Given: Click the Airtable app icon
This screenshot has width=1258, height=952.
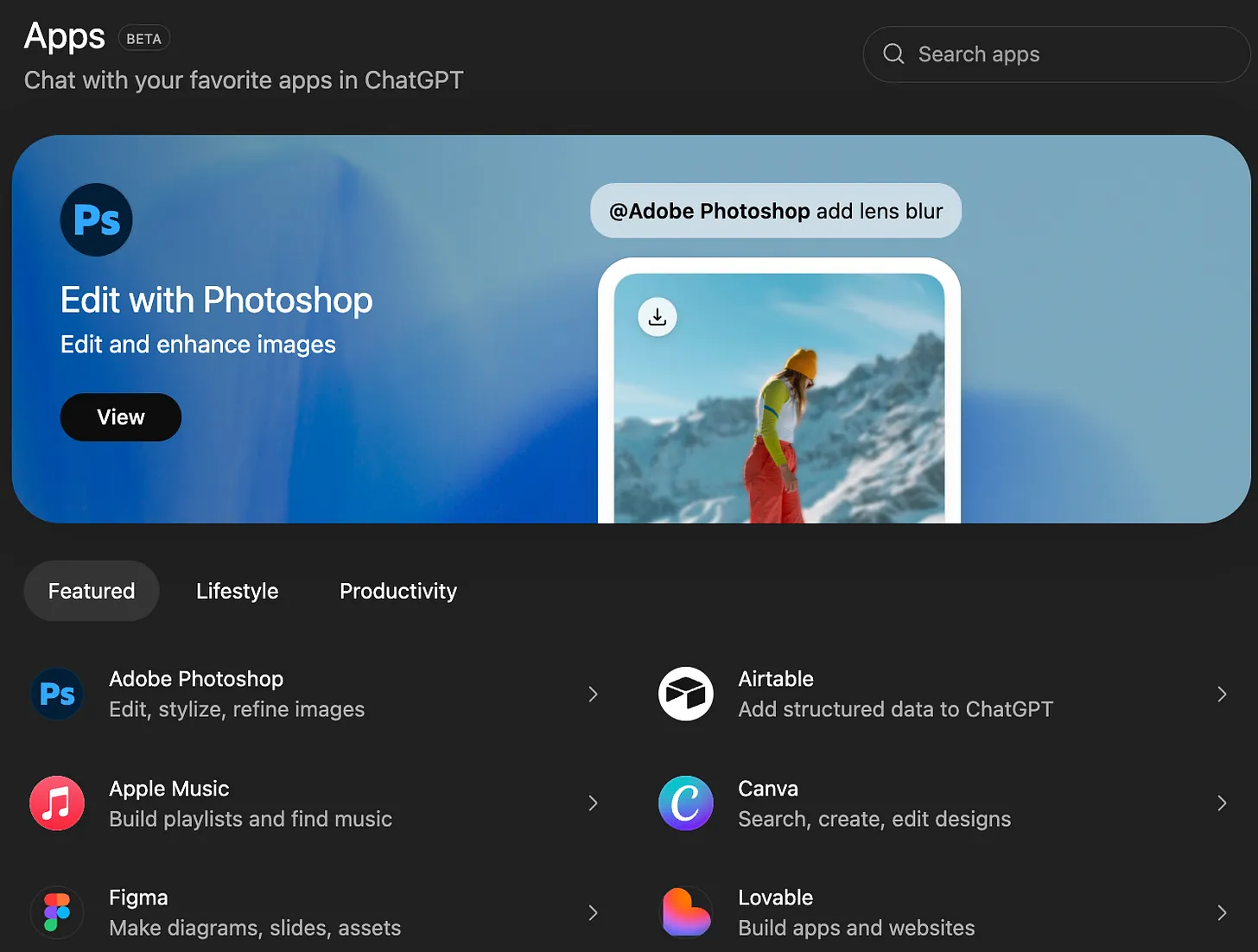Looking at the screenshot, I should pyautogui.click(x=686, y=694).
